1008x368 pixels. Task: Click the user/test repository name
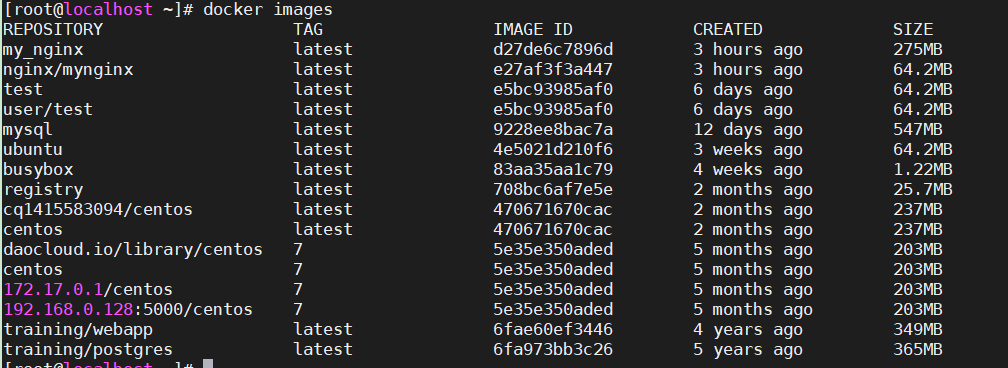coord(48,110)
